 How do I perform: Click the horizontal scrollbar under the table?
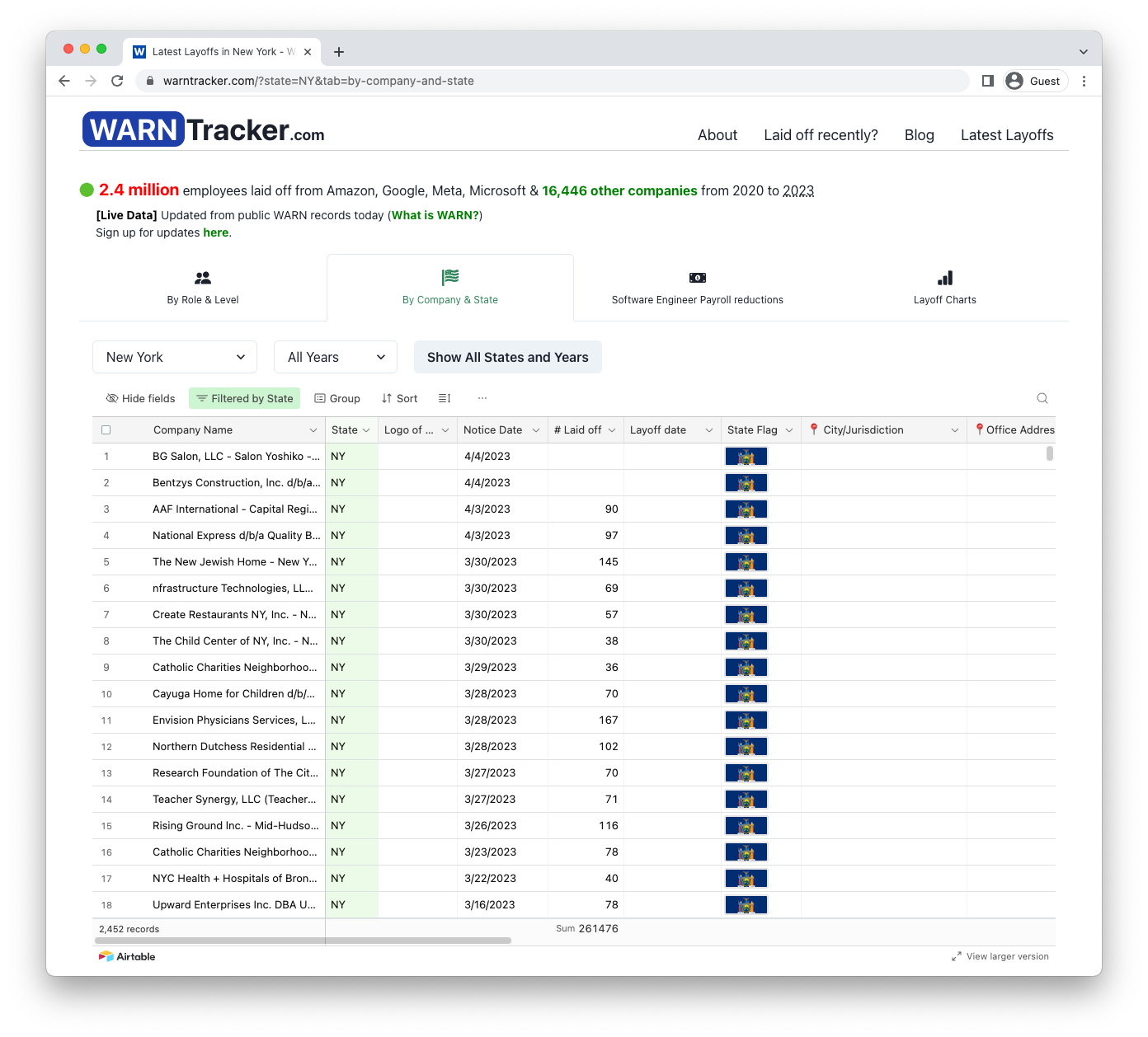click(303, 941)
